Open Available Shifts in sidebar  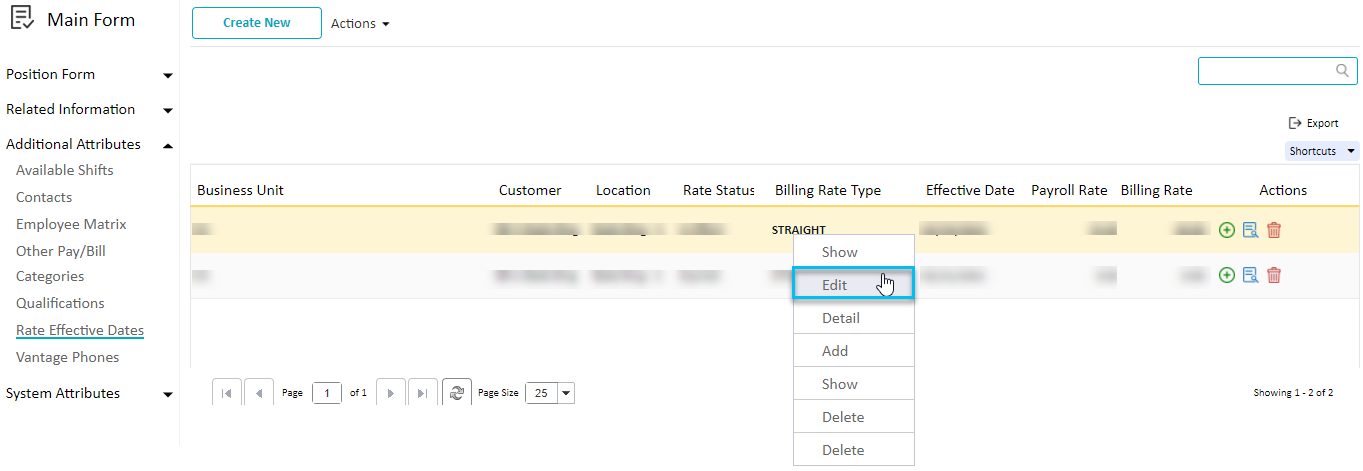point(65,170)
